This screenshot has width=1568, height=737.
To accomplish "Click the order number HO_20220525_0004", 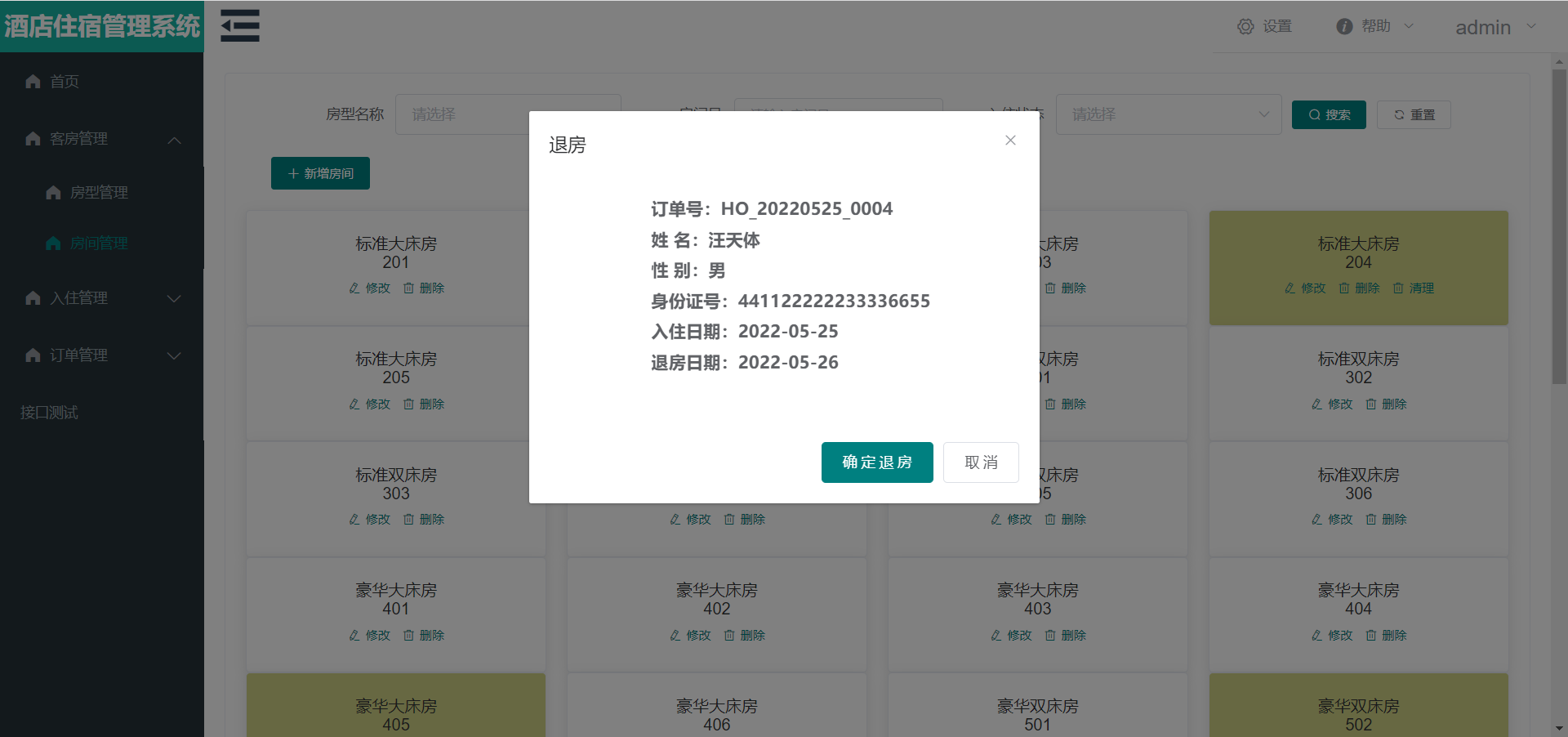I will pyautogui.click(x=807, y=209).
